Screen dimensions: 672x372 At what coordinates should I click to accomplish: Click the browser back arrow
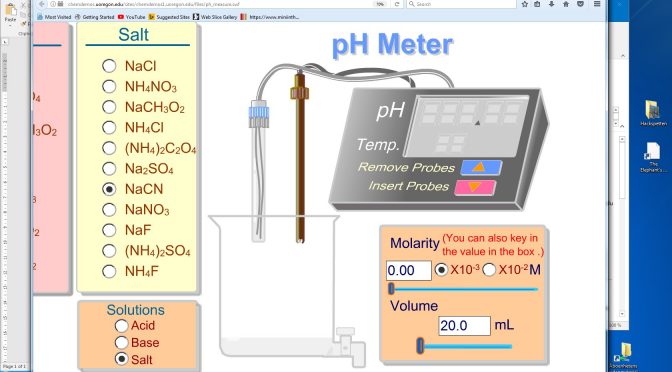point(41,4)
